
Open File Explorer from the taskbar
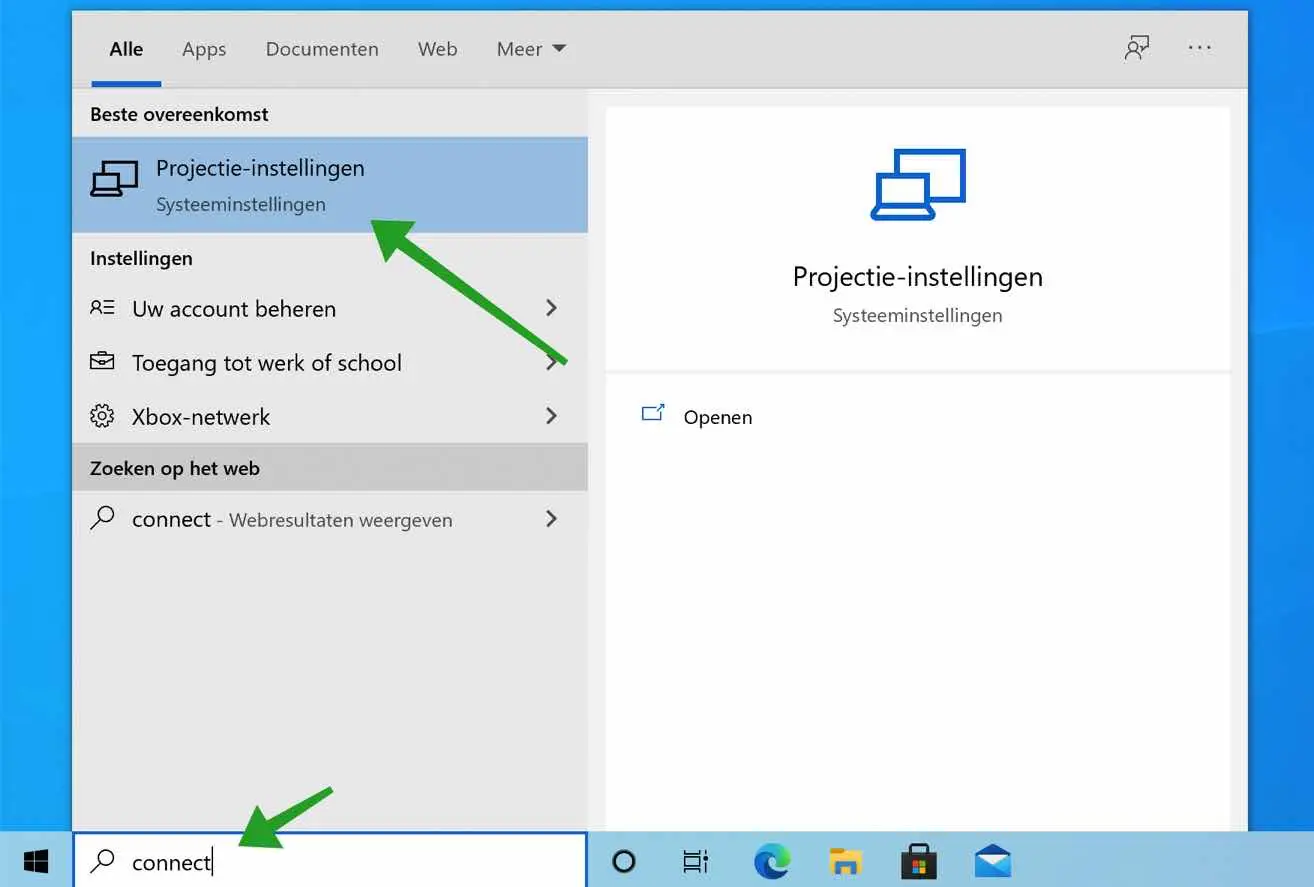pyautogui.click(x=846, y=861)
